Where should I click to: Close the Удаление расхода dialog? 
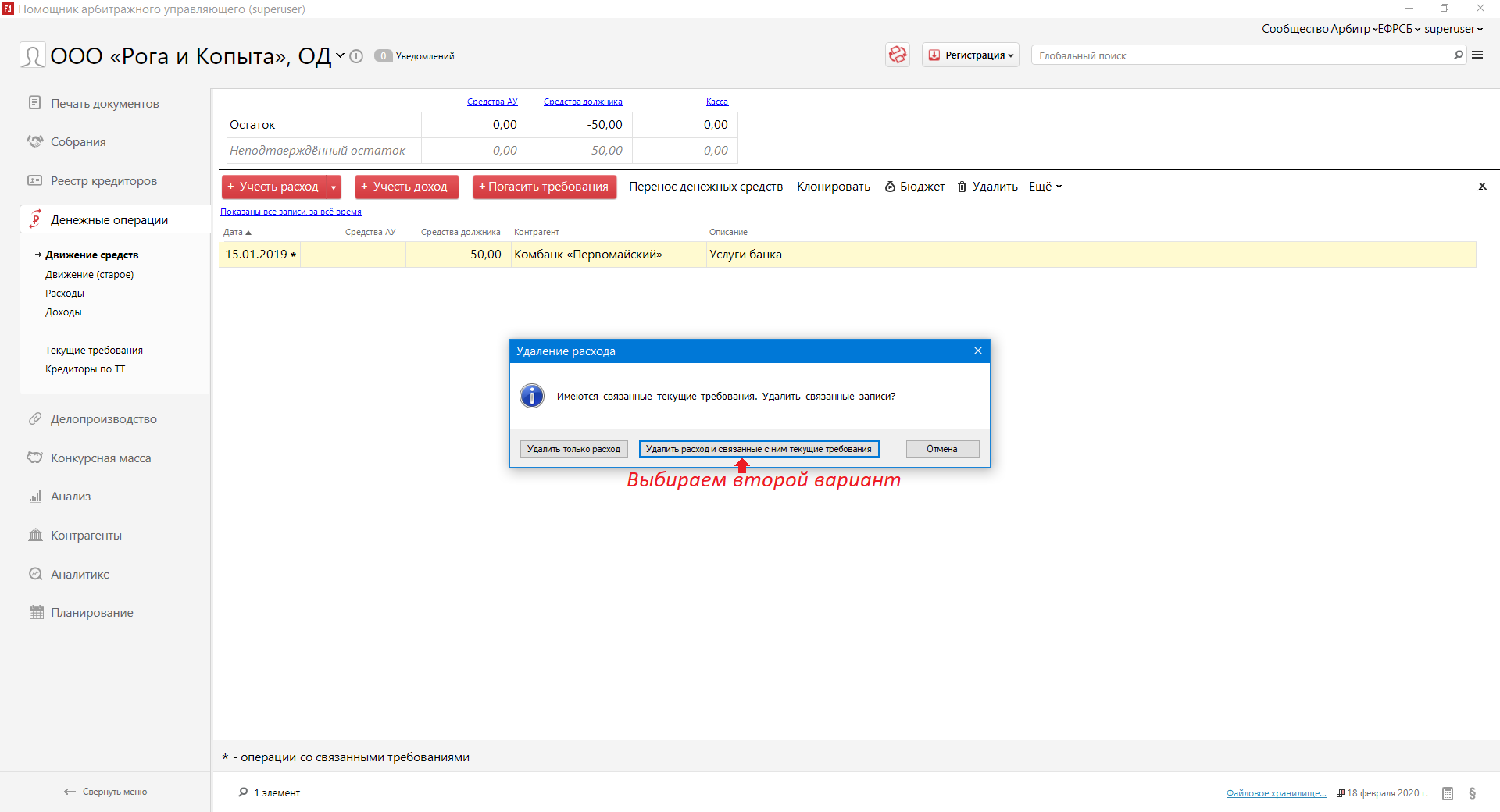(x=977, y=351)
